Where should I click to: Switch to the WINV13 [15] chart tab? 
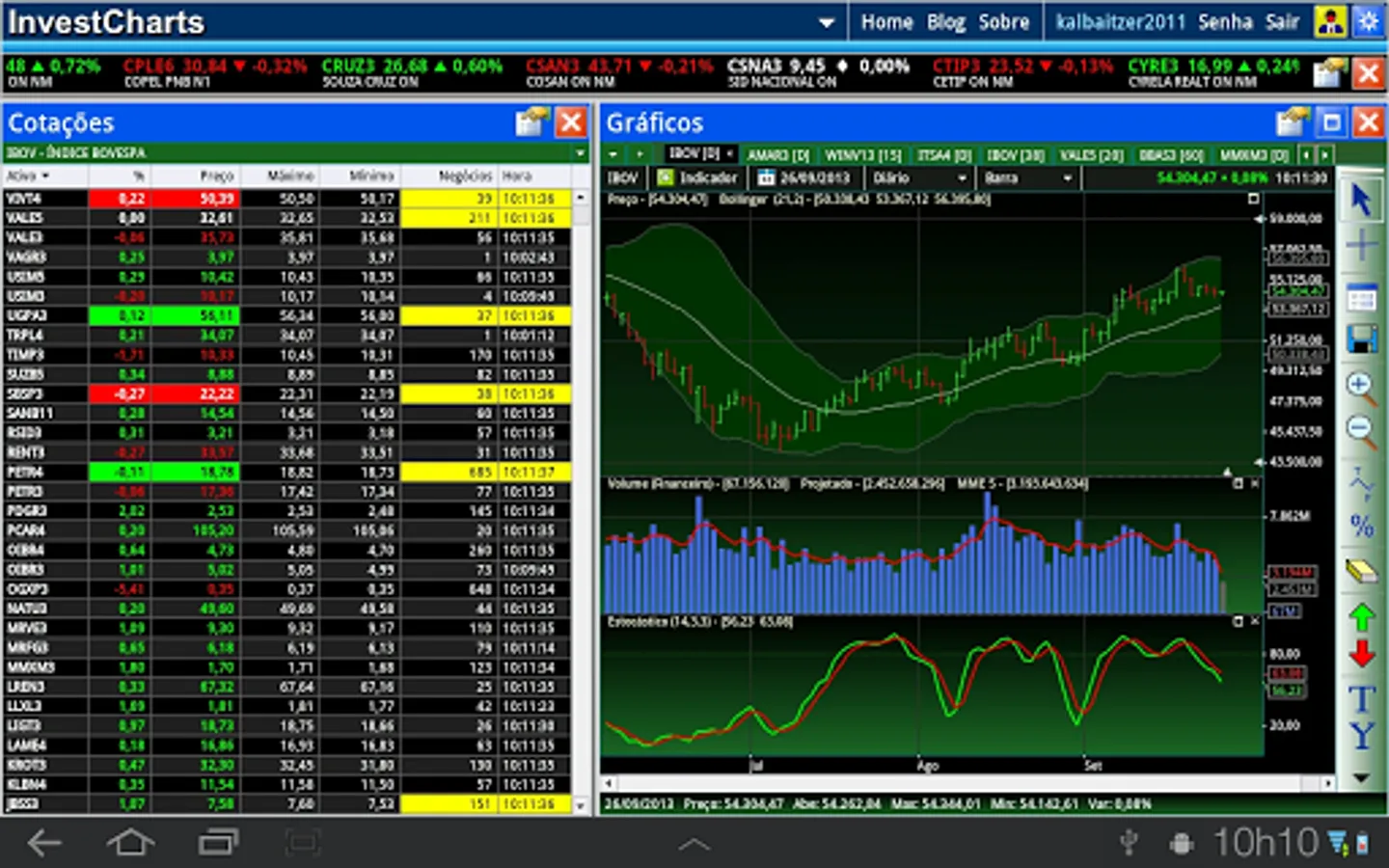(x=862, y=154)
